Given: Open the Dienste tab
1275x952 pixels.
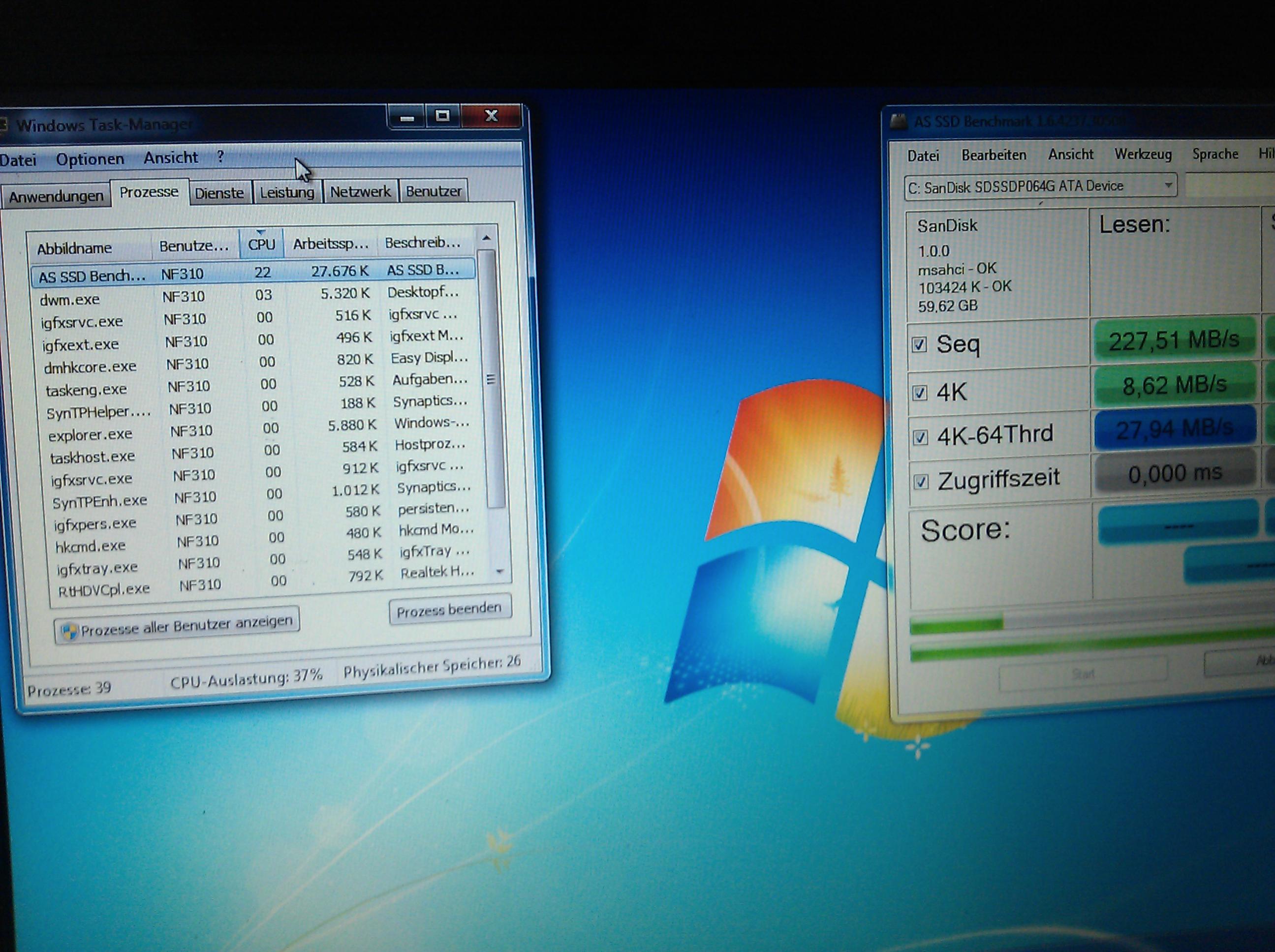Looking at the screenshot, I should pyautogui.click(x=219, y=193).
